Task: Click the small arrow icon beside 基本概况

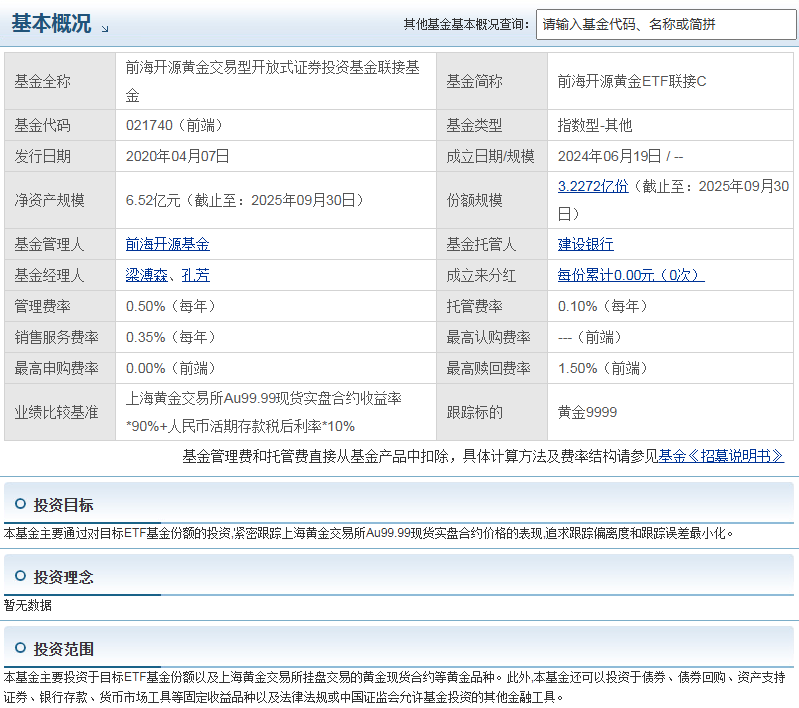Action: (105, 29)
